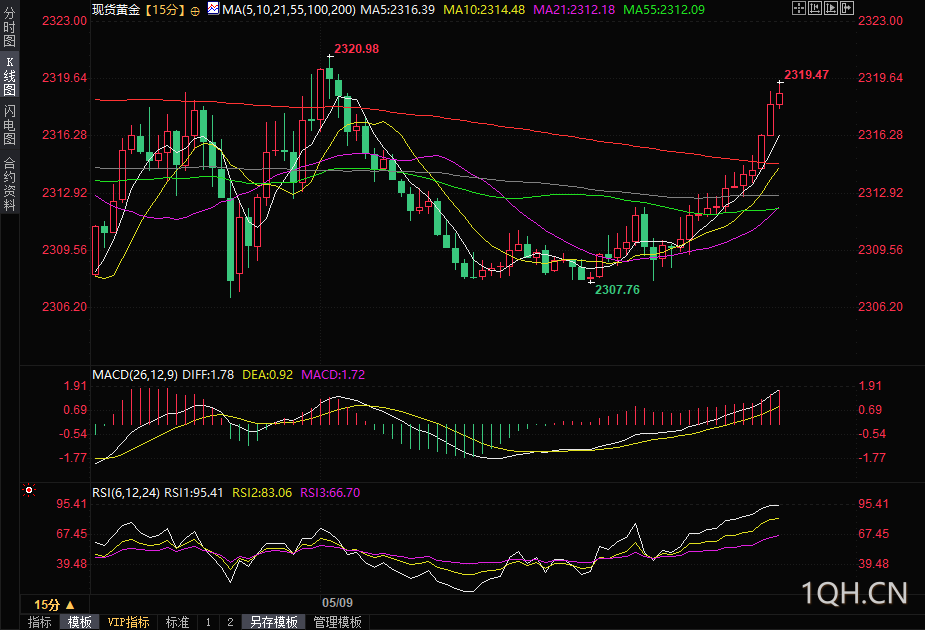Click the MA55:2312.09 value
Viewport: 925px width, 630px height.
click(664, 9)
